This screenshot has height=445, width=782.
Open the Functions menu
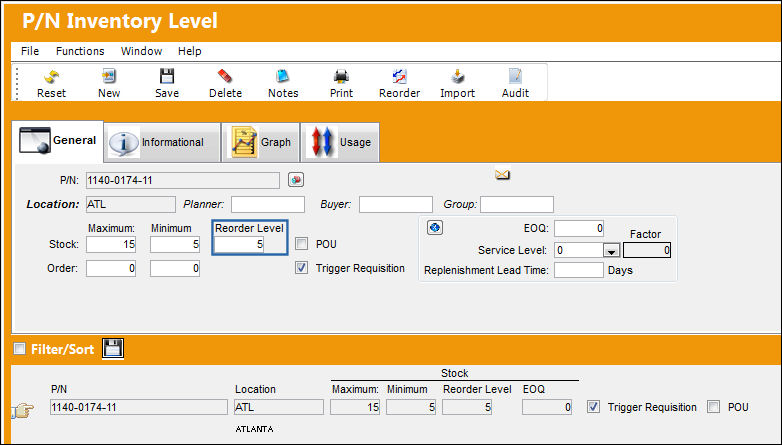[x=80, y=51]
